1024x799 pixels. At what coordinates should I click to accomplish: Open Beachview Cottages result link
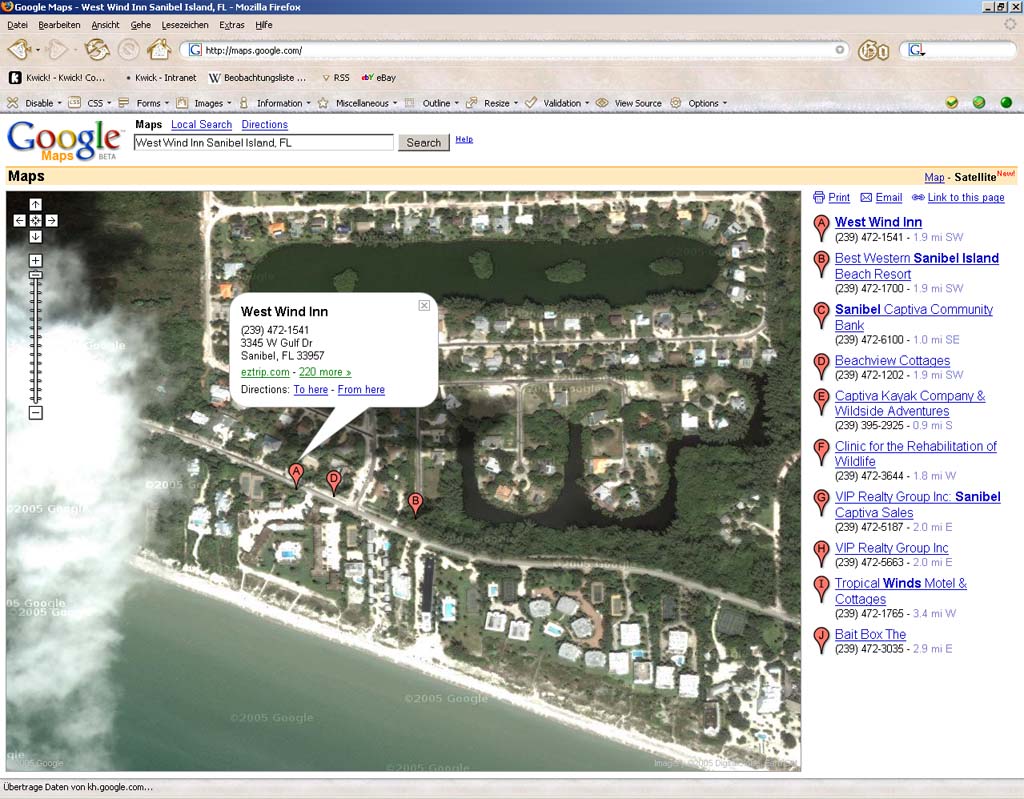click(892, 361)
